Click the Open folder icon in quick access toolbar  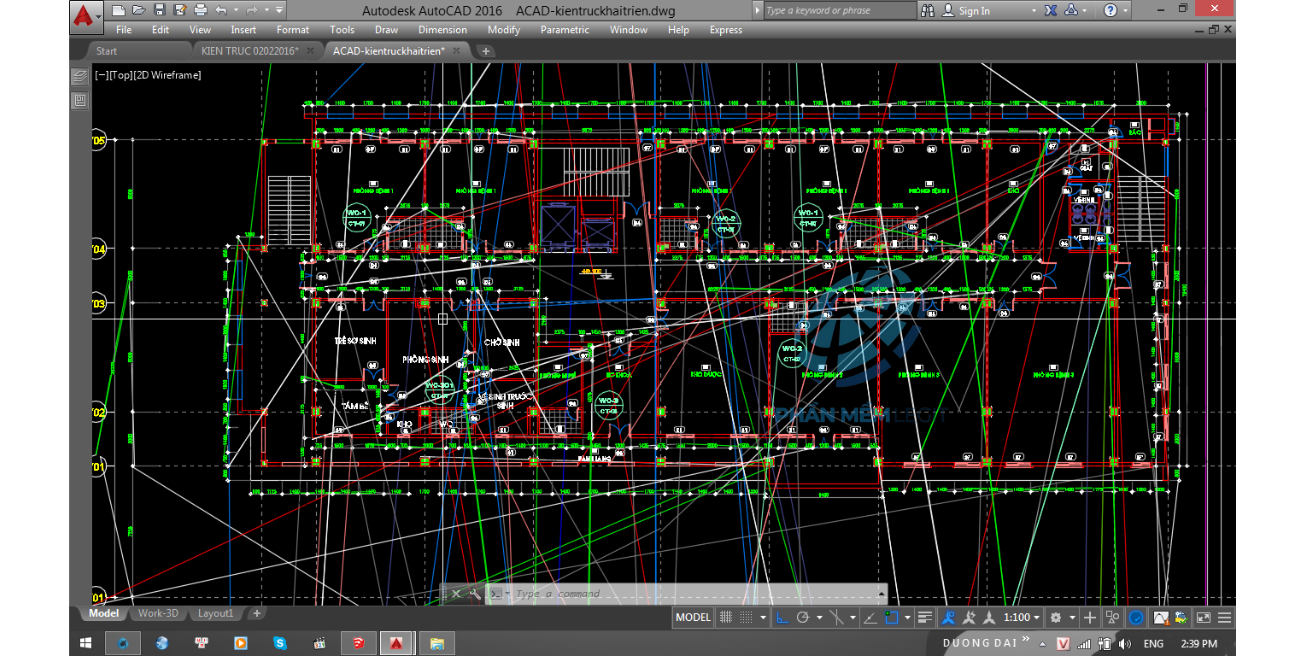tap(139, 10)
